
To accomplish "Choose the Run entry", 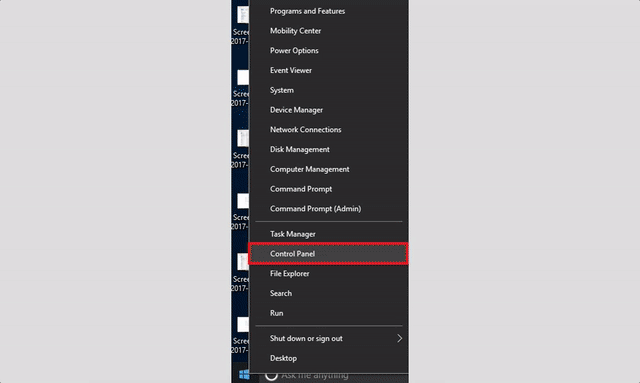I will (x=328, y=313).
